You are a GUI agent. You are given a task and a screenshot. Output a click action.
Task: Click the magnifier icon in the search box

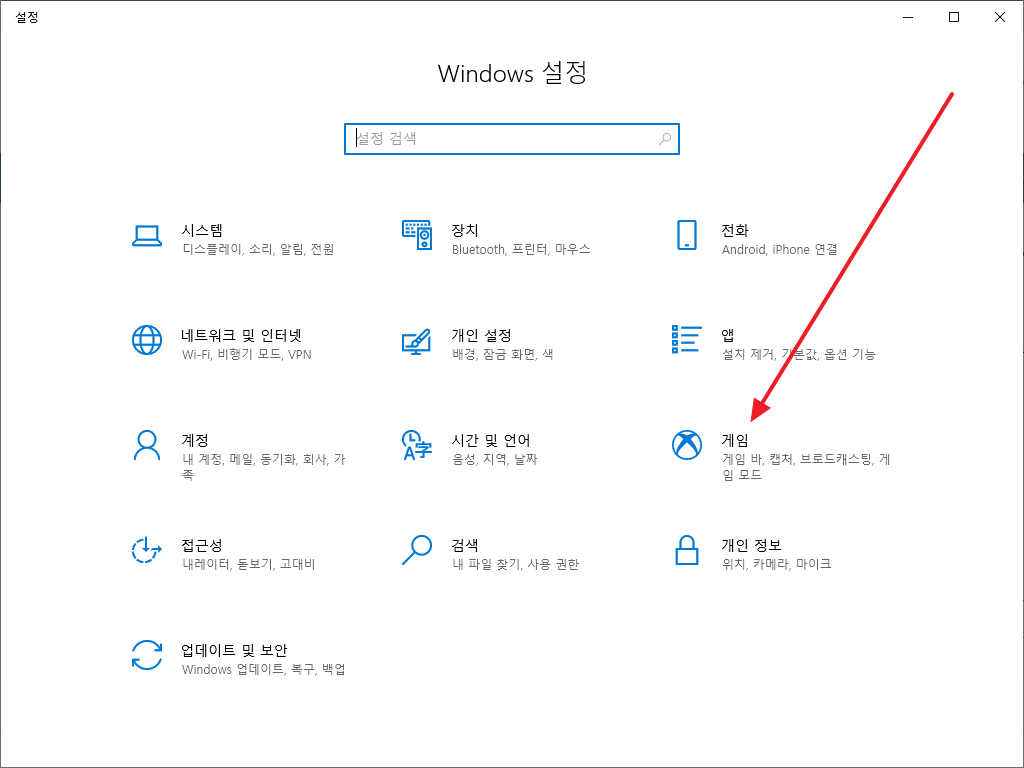tap(665, 138)
